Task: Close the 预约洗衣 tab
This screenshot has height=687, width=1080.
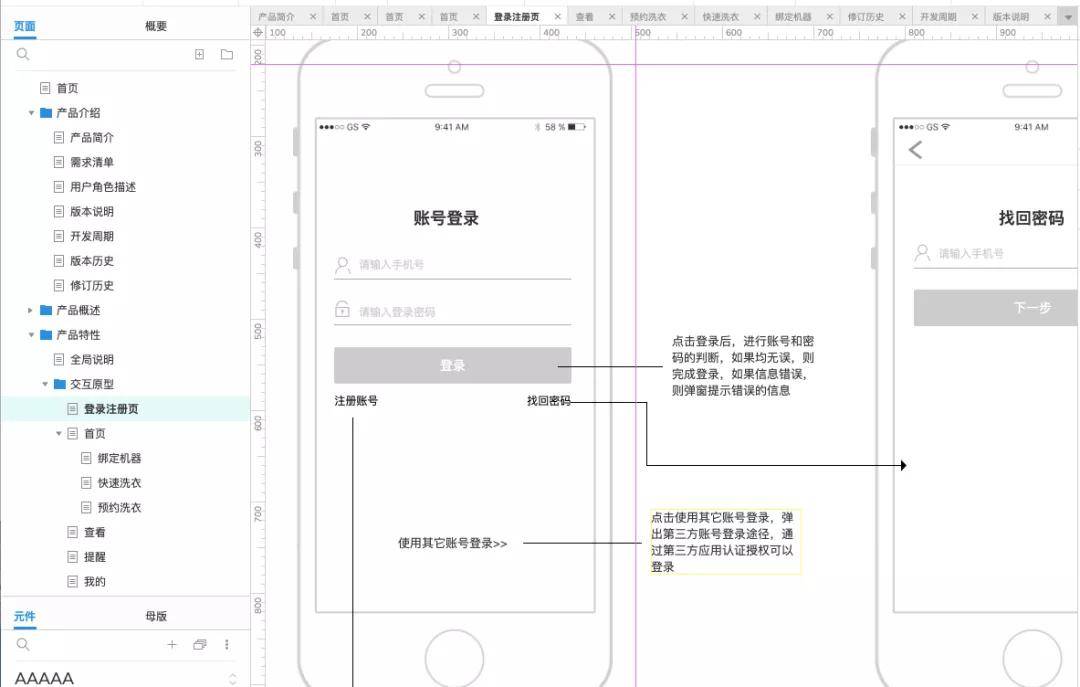Action: (x=684, y=17)
